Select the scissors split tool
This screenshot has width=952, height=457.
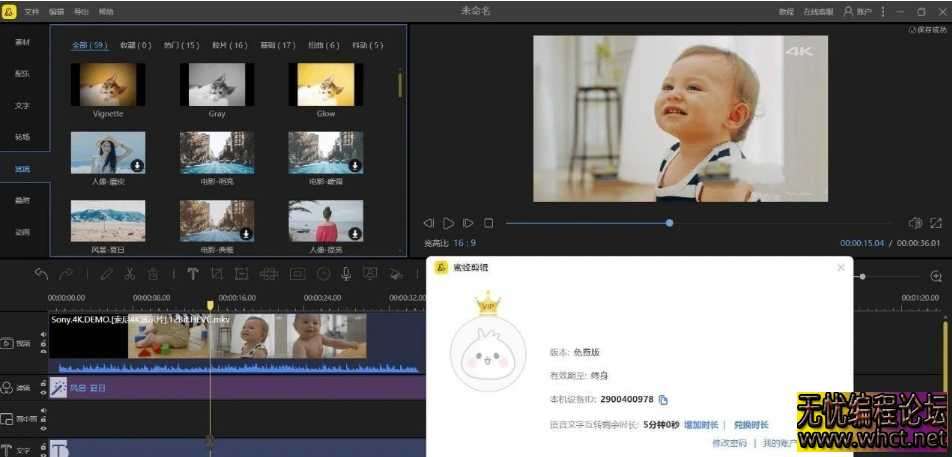click(129, 274)
